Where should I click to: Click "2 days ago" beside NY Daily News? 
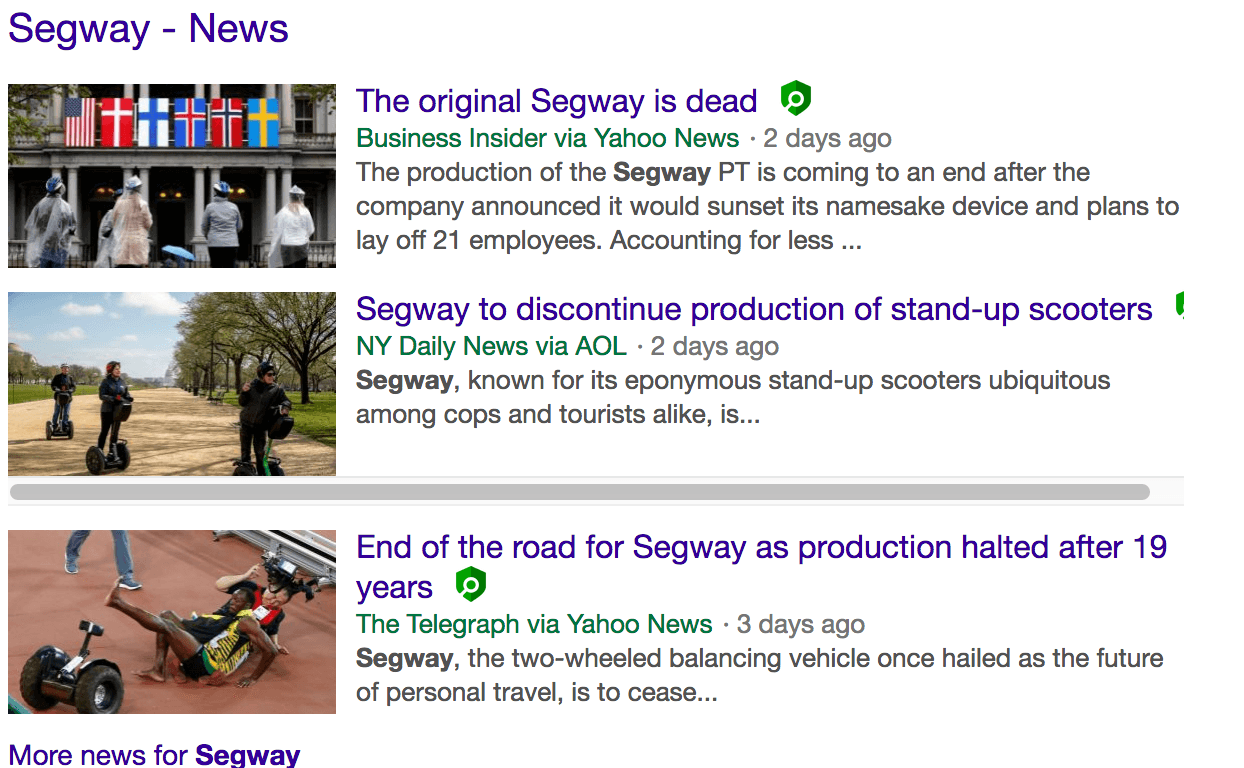pos(714,346)
